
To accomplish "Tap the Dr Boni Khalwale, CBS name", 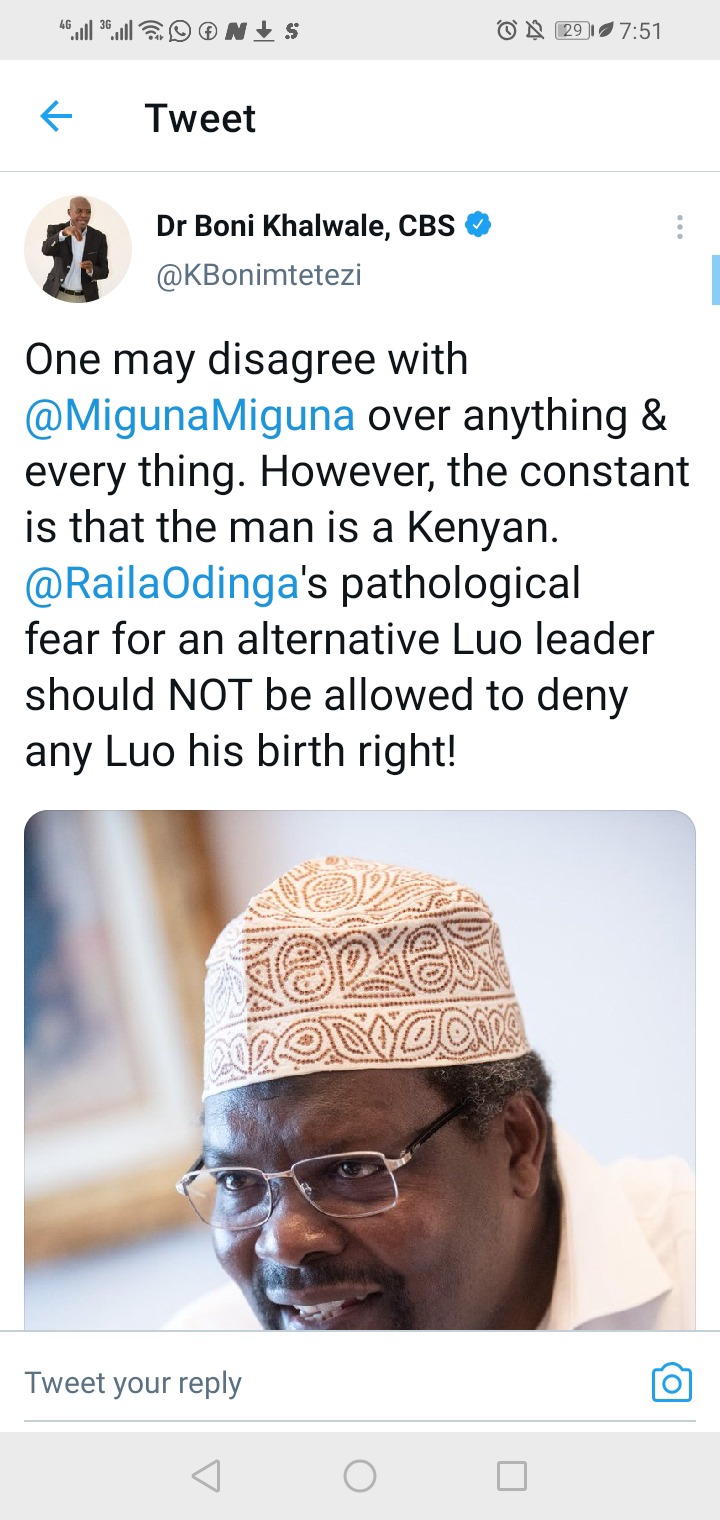I will click(306, 227).
